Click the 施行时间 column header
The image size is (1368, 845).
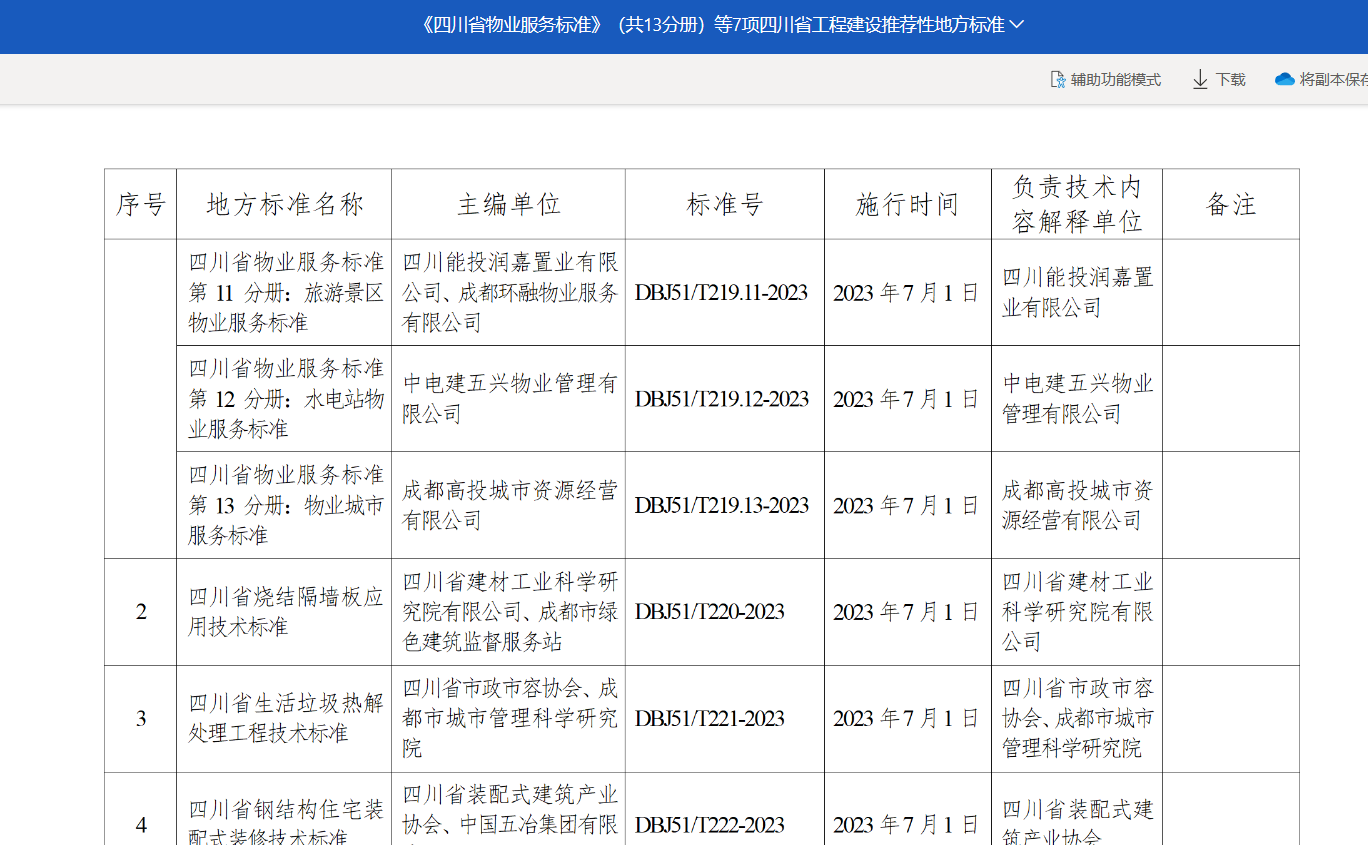[x=908, y=204]
